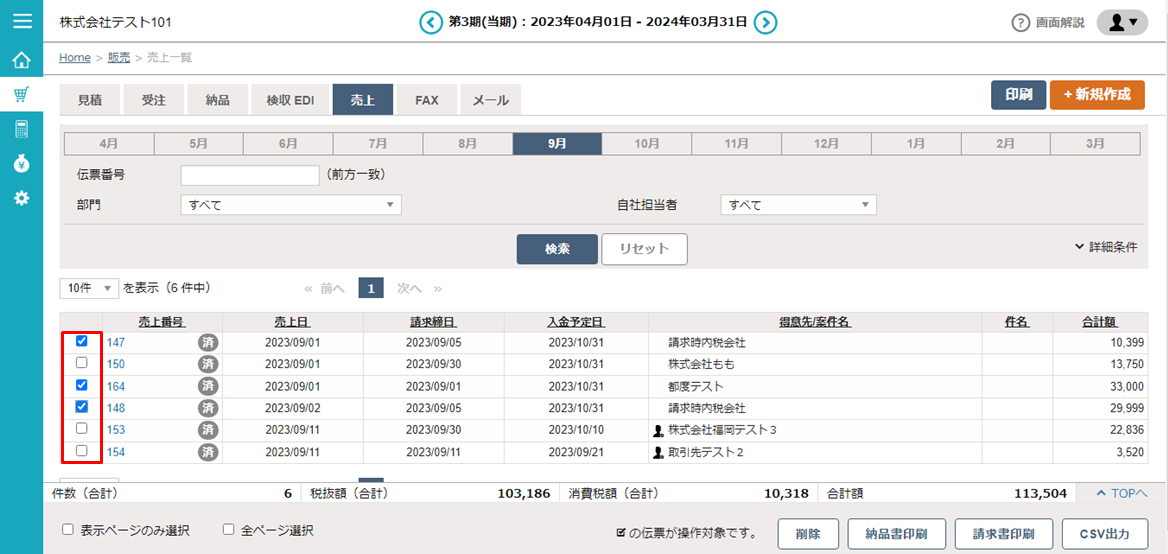
Task: Uncheck the box for sales number 164
Action: [82, 385]
